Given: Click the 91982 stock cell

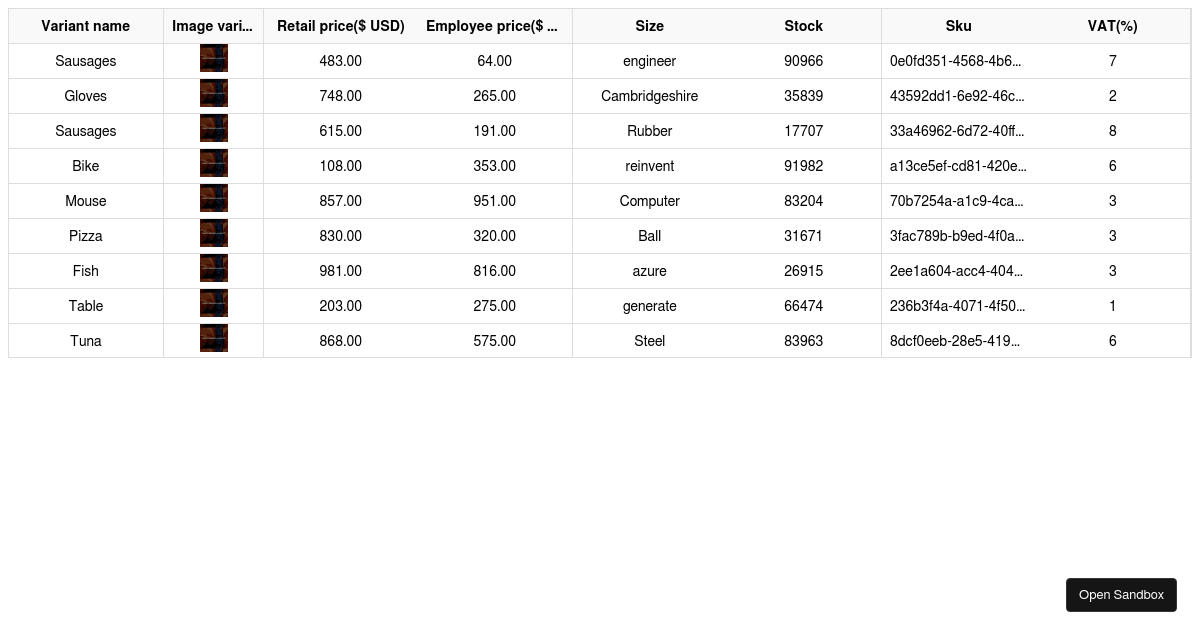Looking at the screenshot, I should 804,166.
